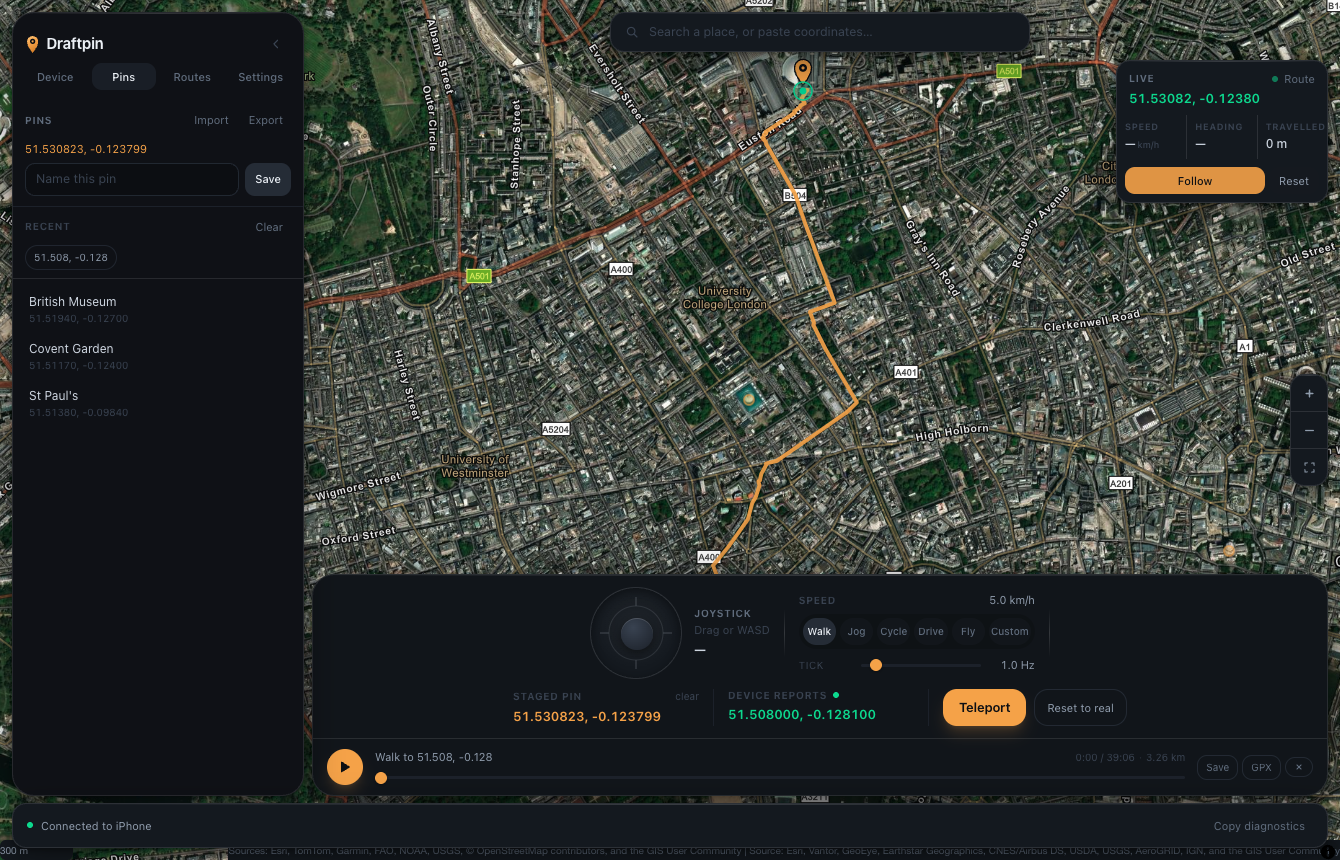Toggle fullscreen map view
1340x860 pixels.
(x=1309, y=467)
